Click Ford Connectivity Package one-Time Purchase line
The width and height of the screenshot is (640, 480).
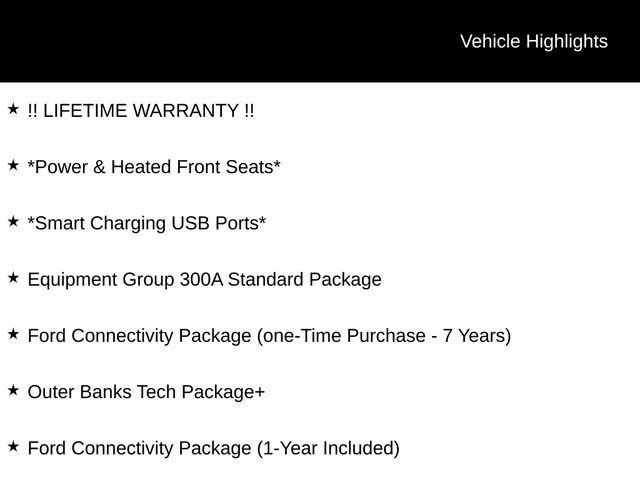tap(269, 336)
